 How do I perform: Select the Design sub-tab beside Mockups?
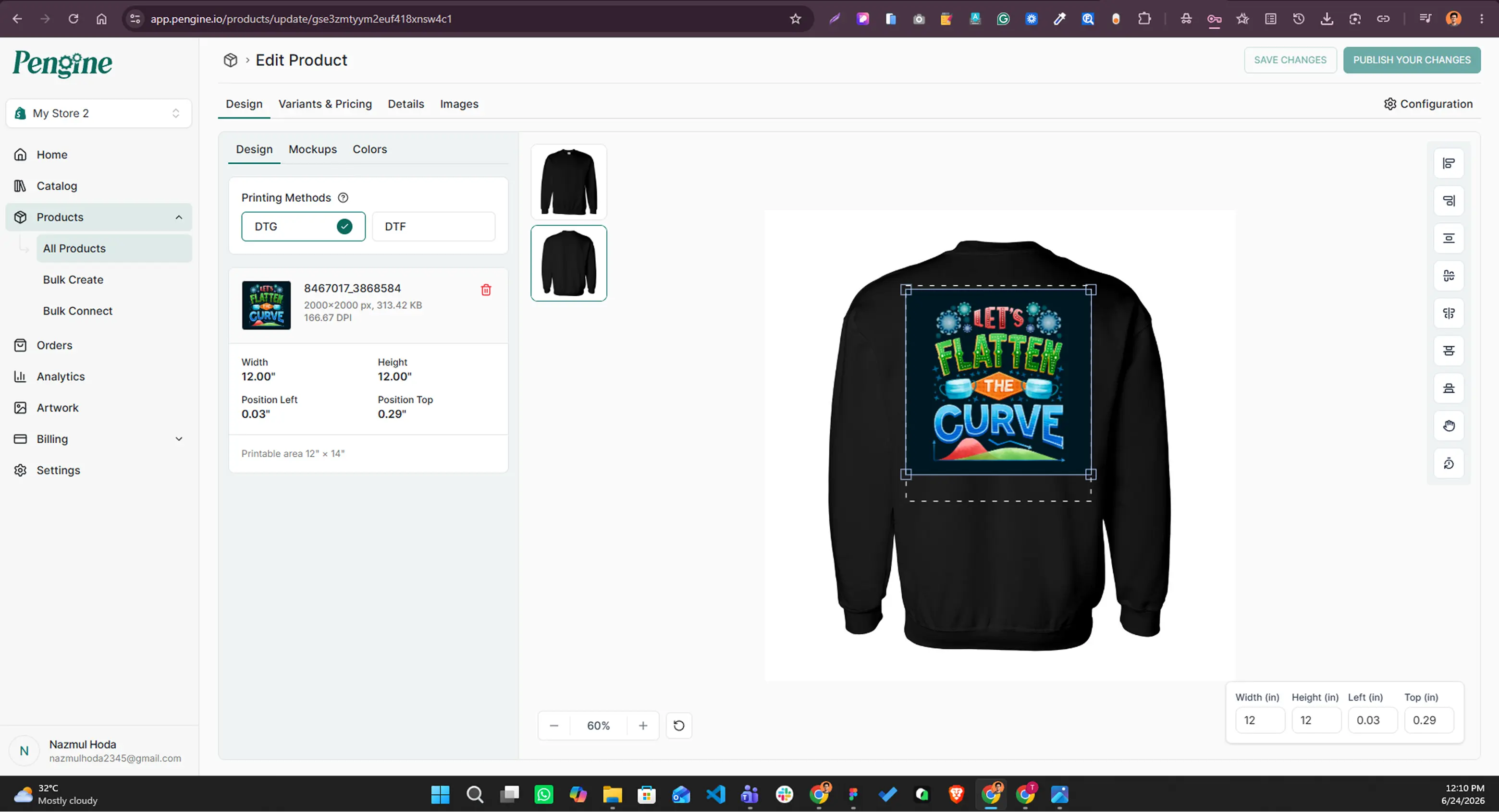point(254,149)
